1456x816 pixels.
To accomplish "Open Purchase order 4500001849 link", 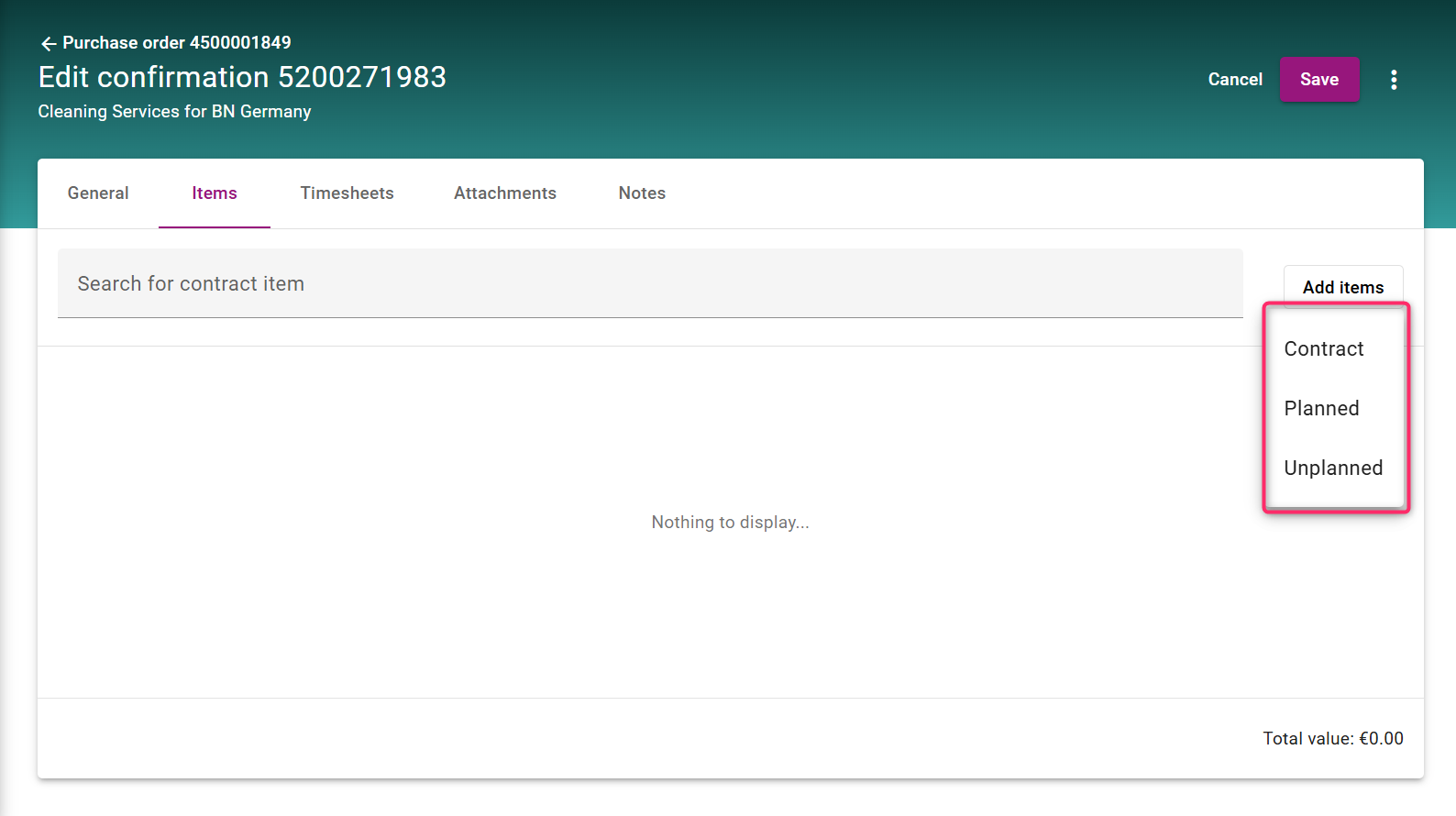I will 176,43.
